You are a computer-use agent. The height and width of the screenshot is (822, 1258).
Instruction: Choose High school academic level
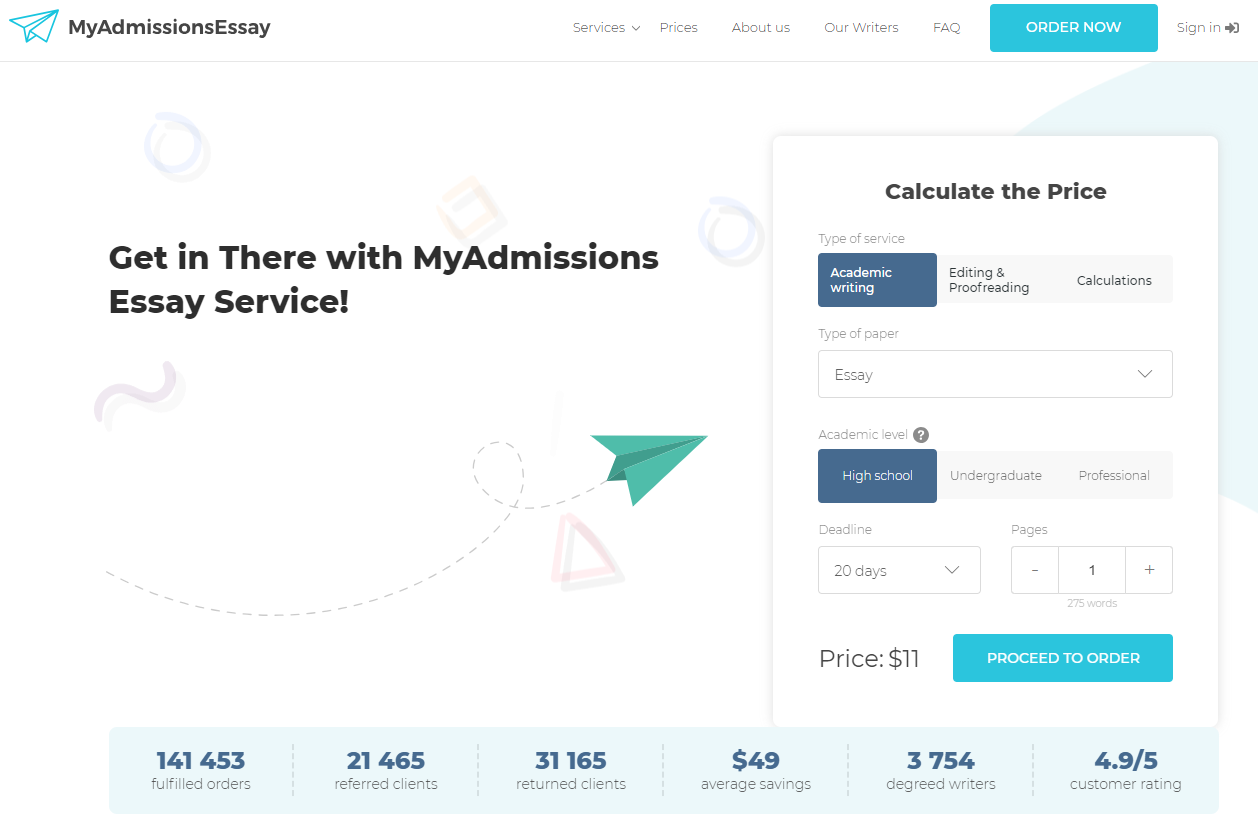(877, 476)
